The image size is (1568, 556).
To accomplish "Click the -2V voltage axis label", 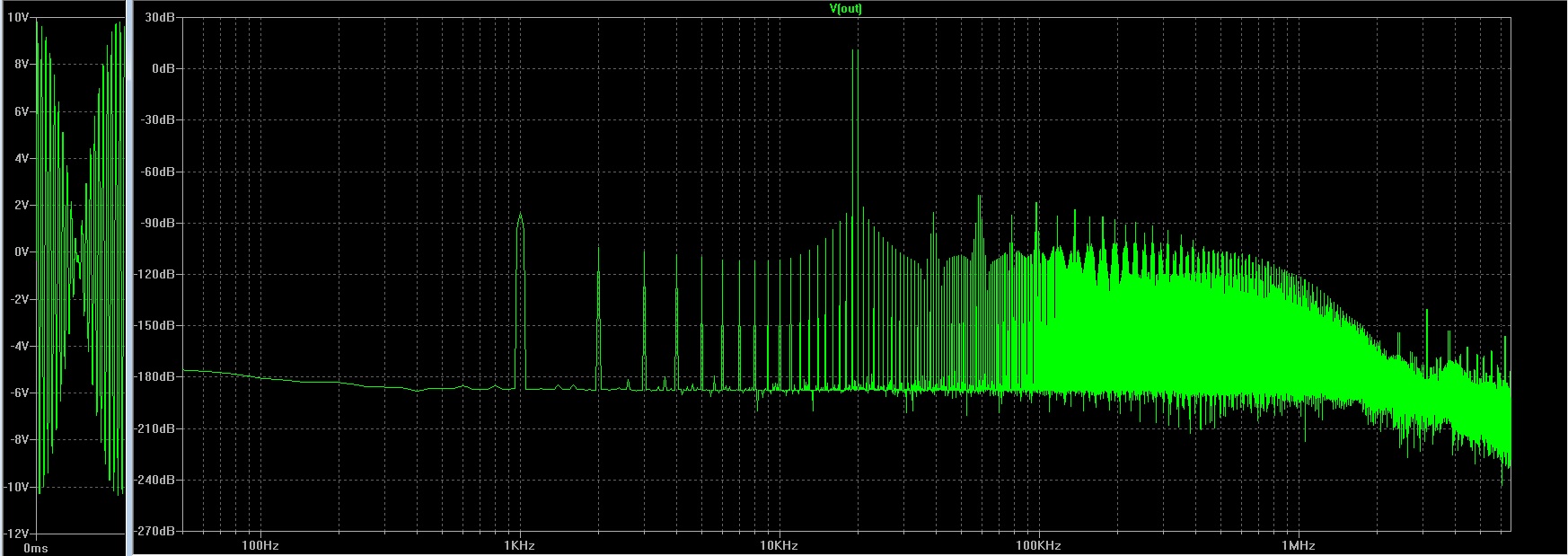I will pos(20,299).
